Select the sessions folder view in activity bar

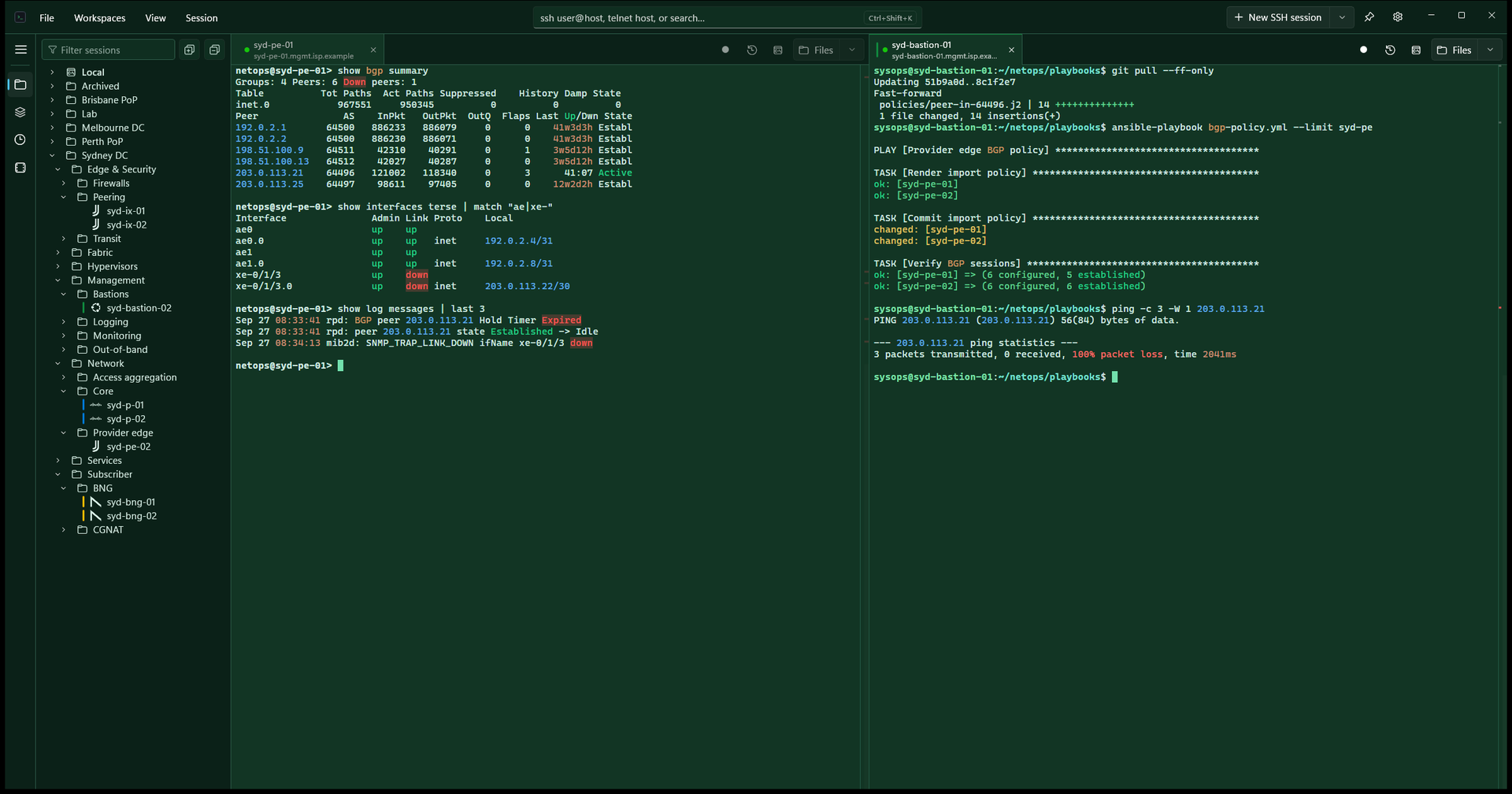[x=20, y=84]
